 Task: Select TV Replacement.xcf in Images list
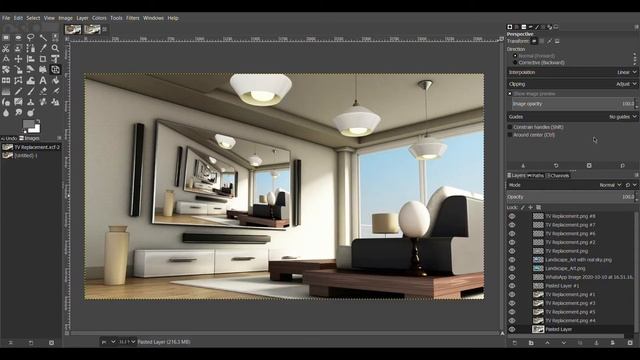click(31, 147)
